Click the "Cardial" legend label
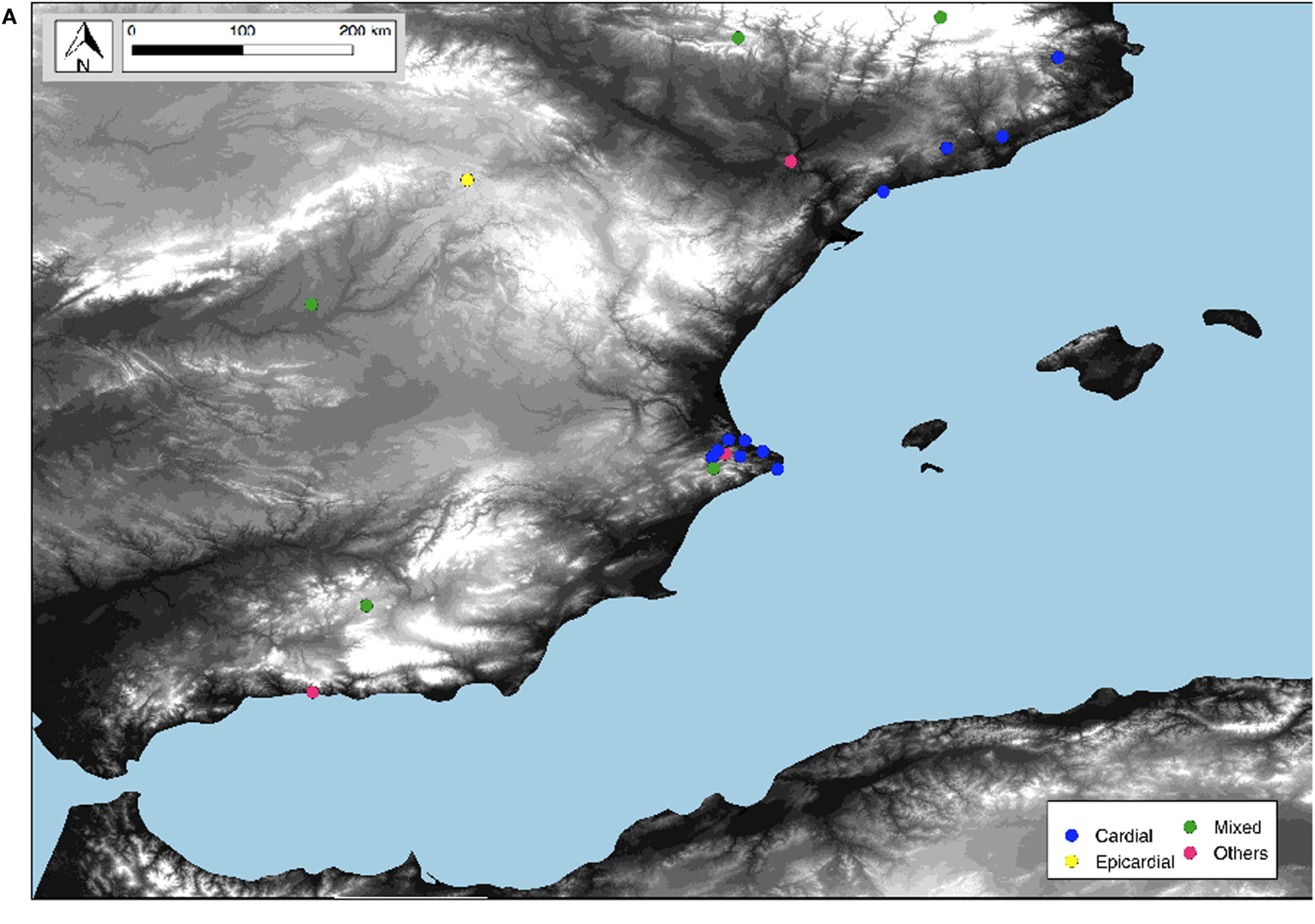The height and width of the screenshot is (924, 1315). click(1124, 836)
